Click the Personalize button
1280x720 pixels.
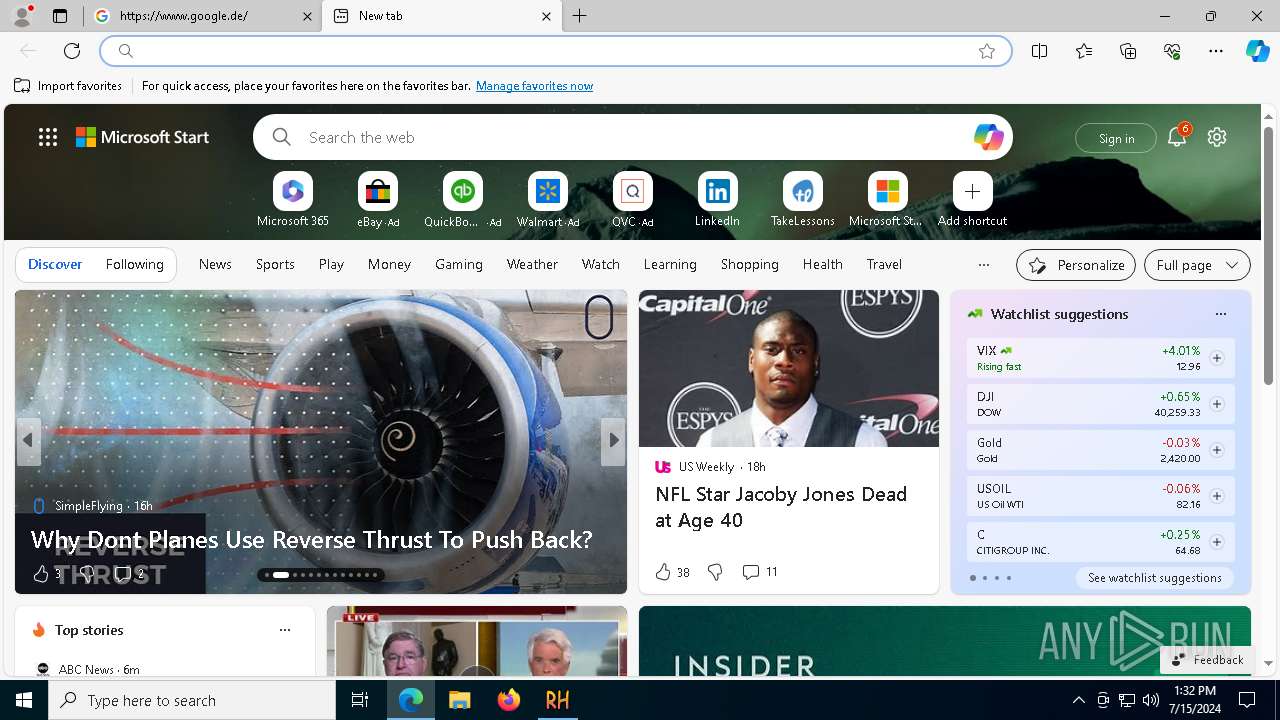click(x=1076, y=265)
